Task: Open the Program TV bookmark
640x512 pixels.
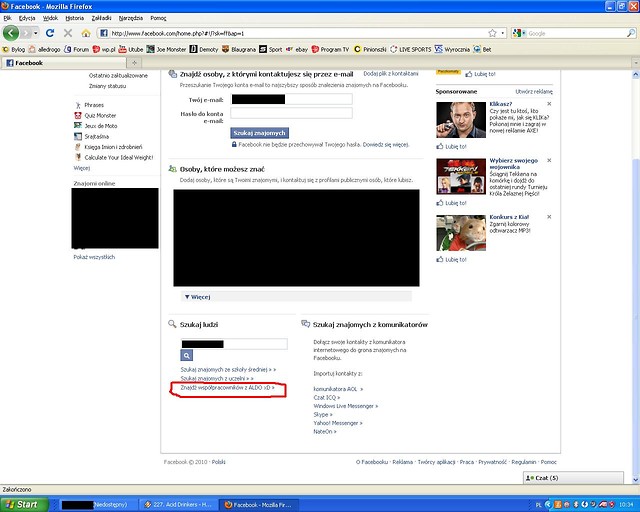Action: 331,49
